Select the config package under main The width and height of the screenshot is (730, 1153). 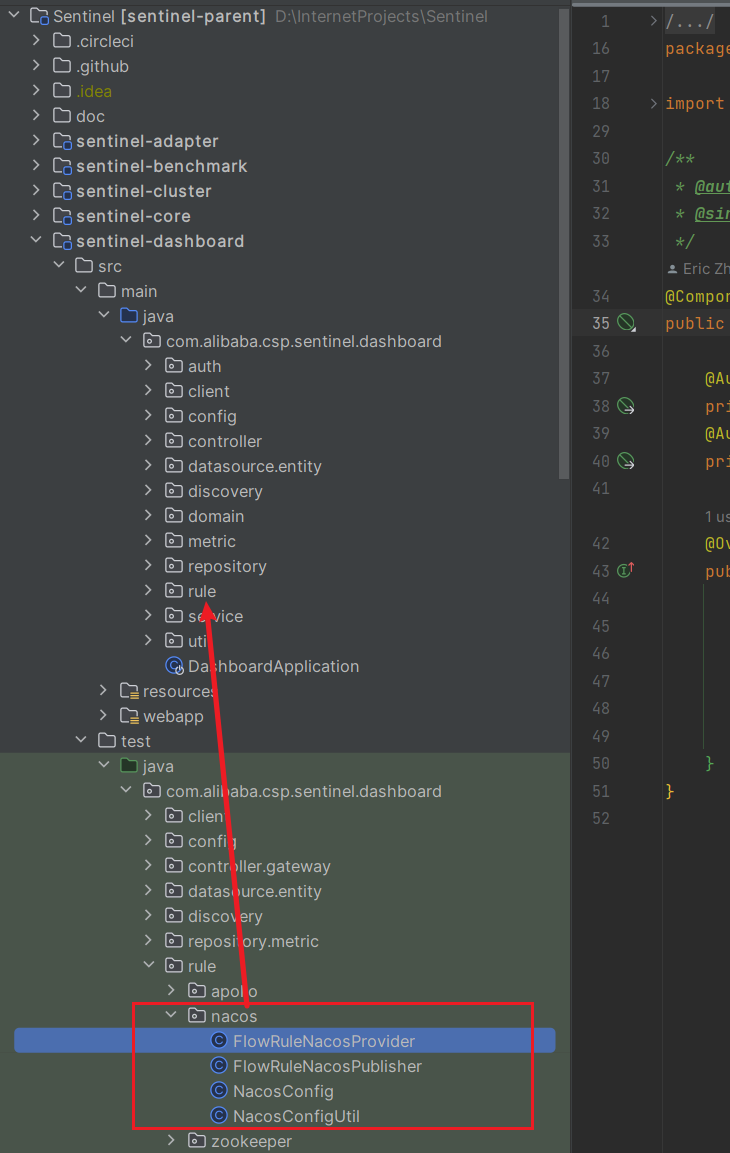pyautogui.click(x=212, y=416)
